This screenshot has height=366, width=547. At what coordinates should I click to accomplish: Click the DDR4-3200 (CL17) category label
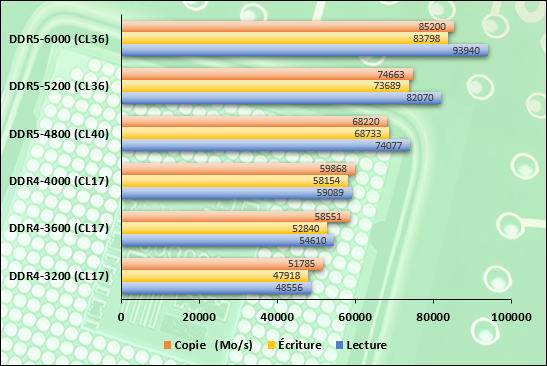point(59,276)
